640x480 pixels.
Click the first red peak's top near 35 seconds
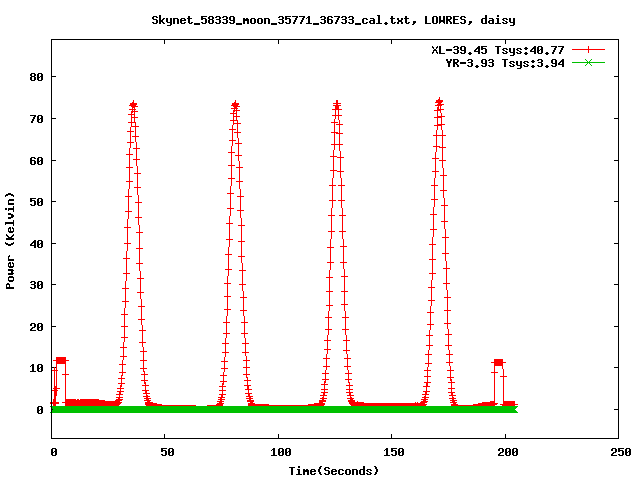(133, 105)
